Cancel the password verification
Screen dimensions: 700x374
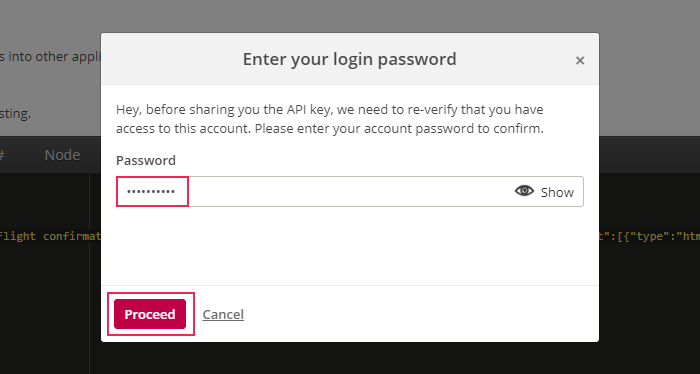(223, 314)
